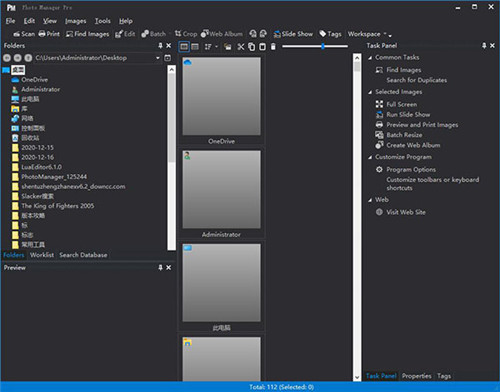Screen dimensions: 500x392
Task: Launch Slide Show from toolbar
Action: [293, 34]
